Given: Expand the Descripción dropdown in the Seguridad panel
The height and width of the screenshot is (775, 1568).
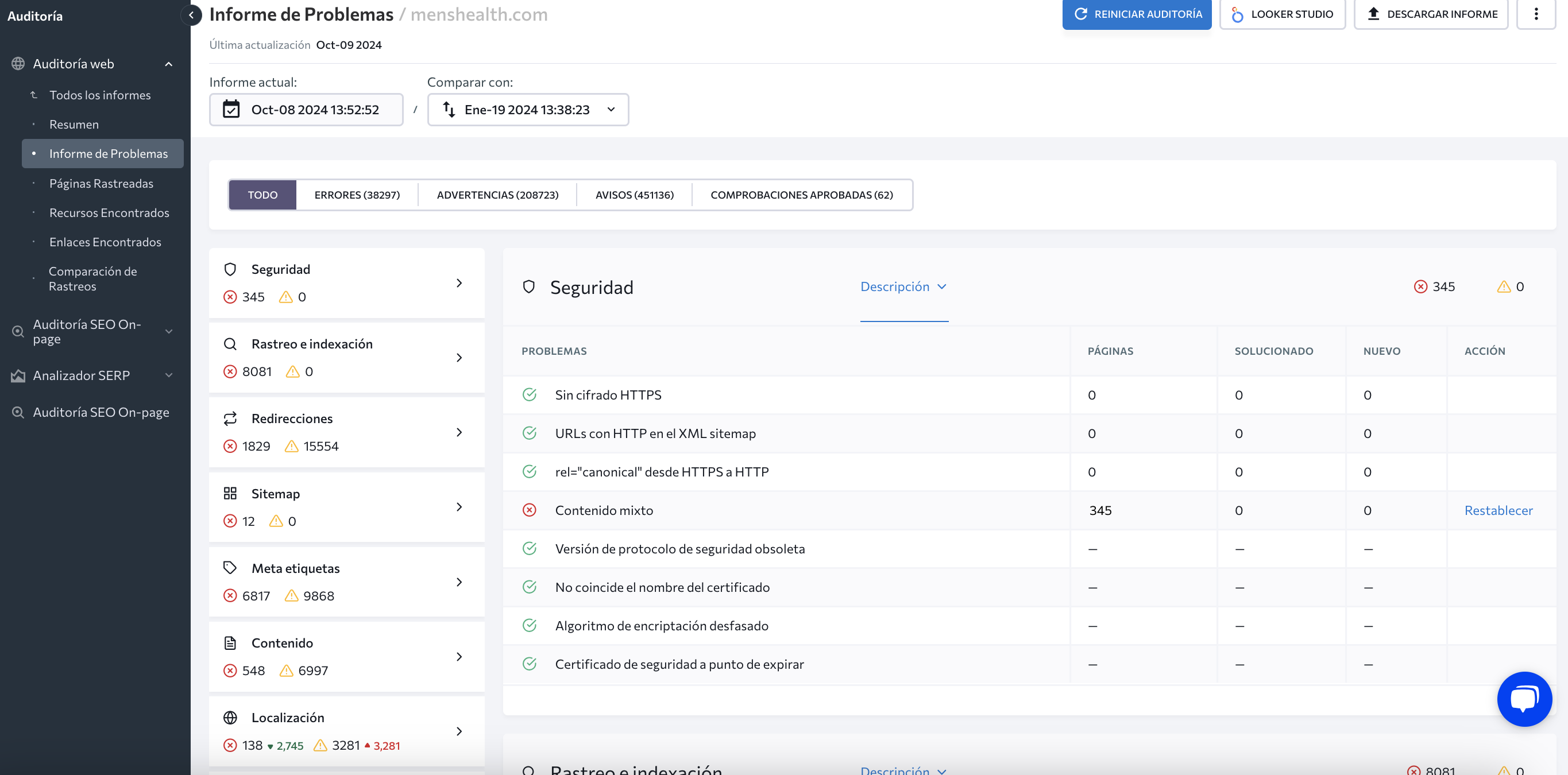Looking at the screenshot, I should click(x=903, y=286).
